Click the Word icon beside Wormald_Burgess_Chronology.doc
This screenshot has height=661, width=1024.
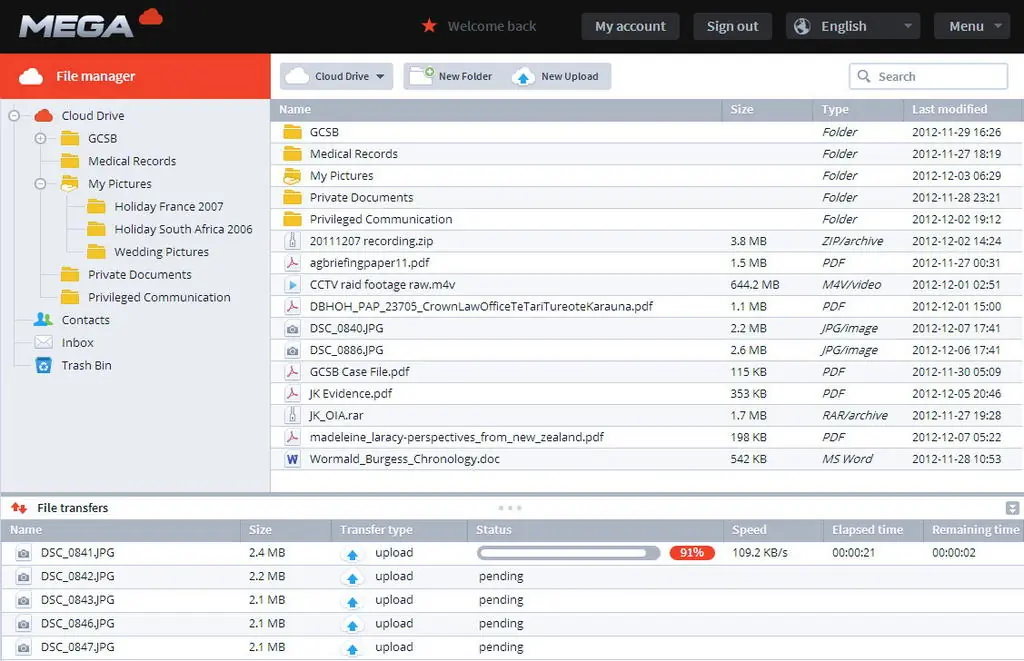point(291,458)
